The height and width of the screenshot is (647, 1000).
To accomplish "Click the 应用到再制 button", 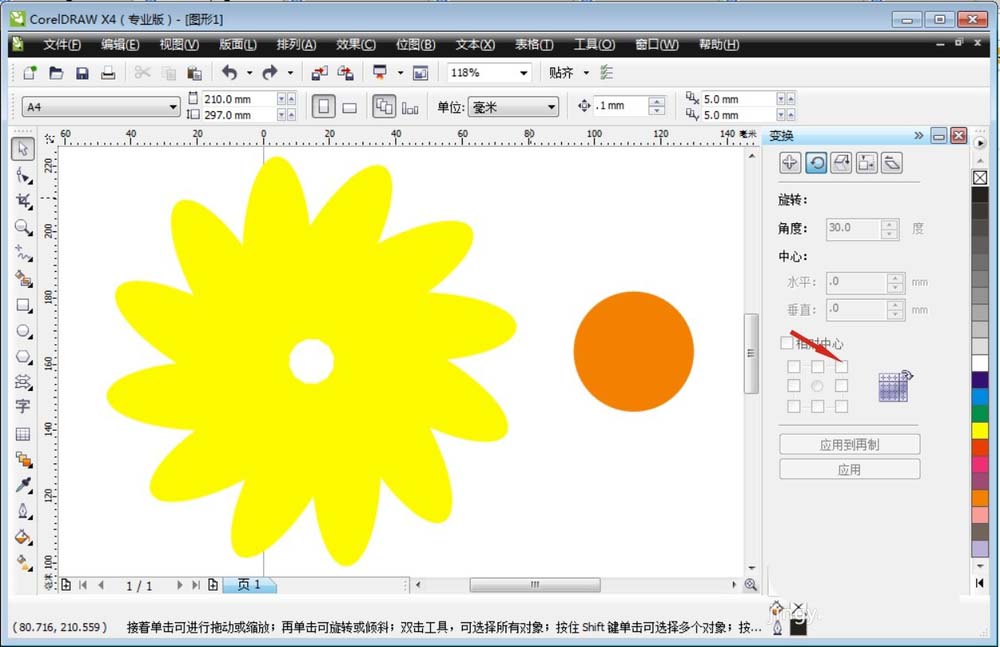I will click(x=849, y=444).
